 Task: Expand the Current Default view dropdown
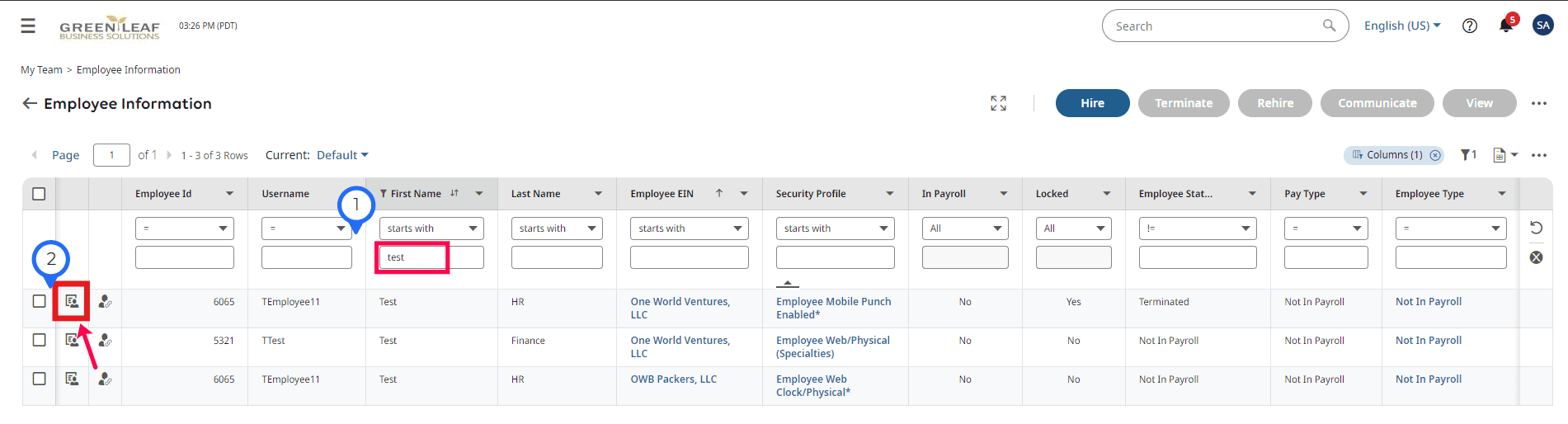coord(342,155)
